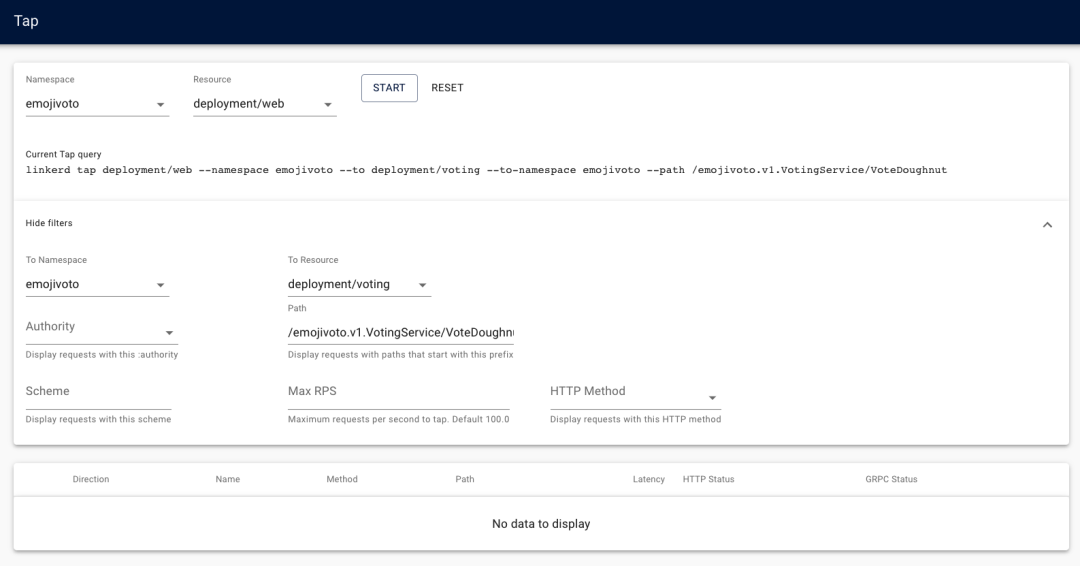The height and width of the screenshot is (566, 1080).
Task: Click the Current Tap query label
Action: (63, 154)
